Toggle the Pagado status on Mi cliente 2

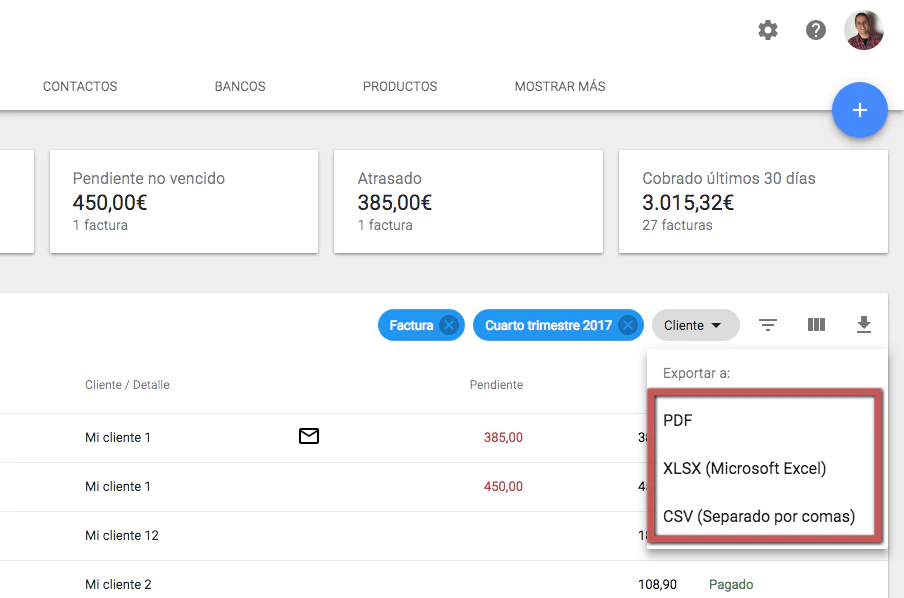pyautogui.click(x=730, y=584)
